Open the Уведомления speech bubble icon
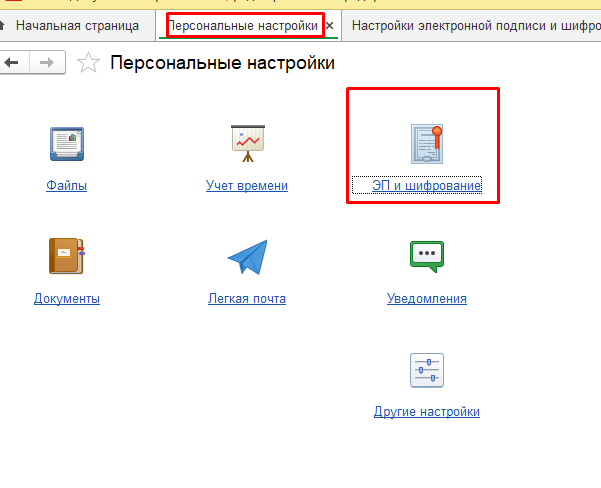Image resolution: width=601 pixels, height=488 pixels. [427, 256]
